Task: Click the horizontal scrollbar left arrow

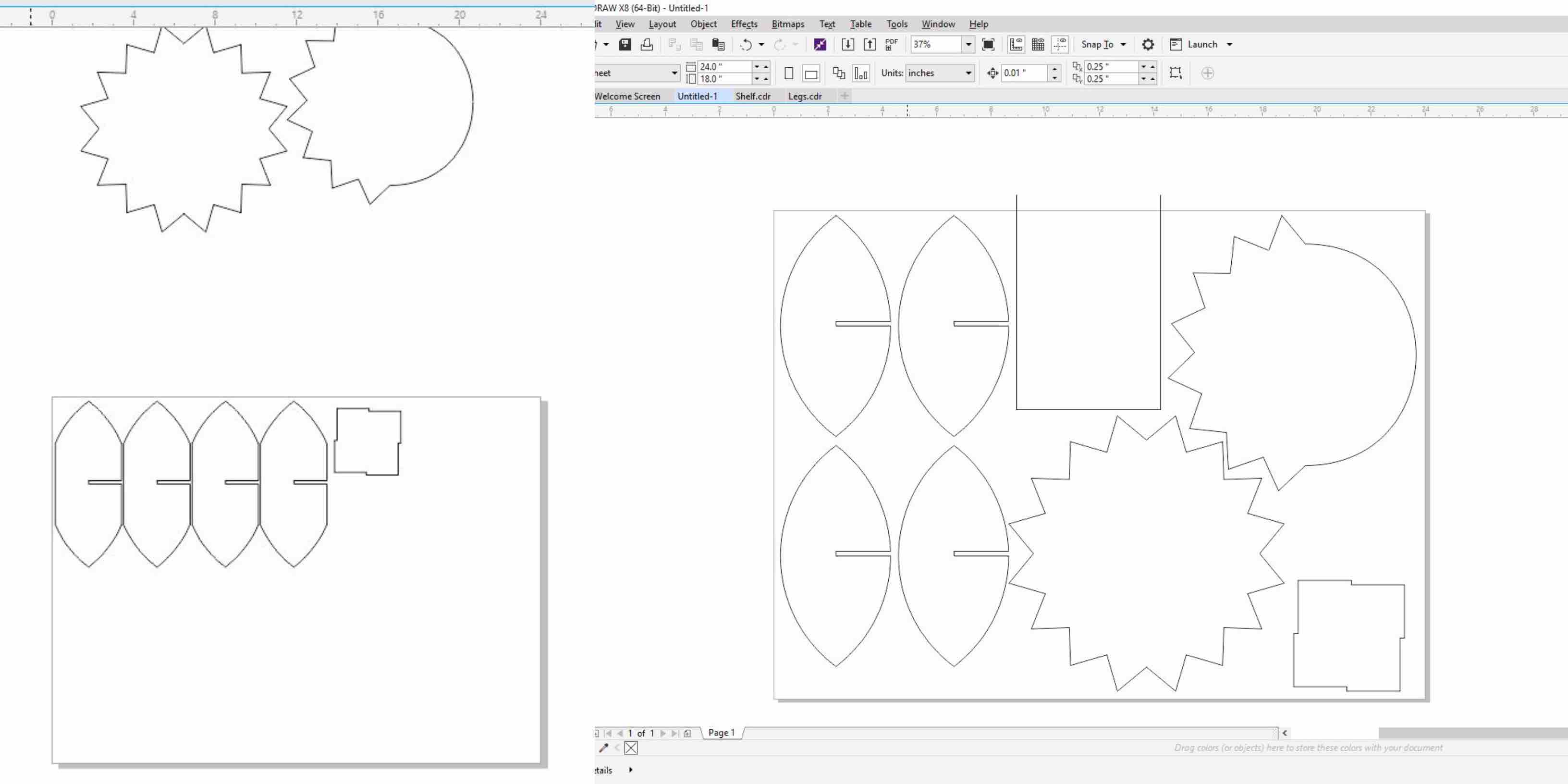Action: pos(1285,734)
